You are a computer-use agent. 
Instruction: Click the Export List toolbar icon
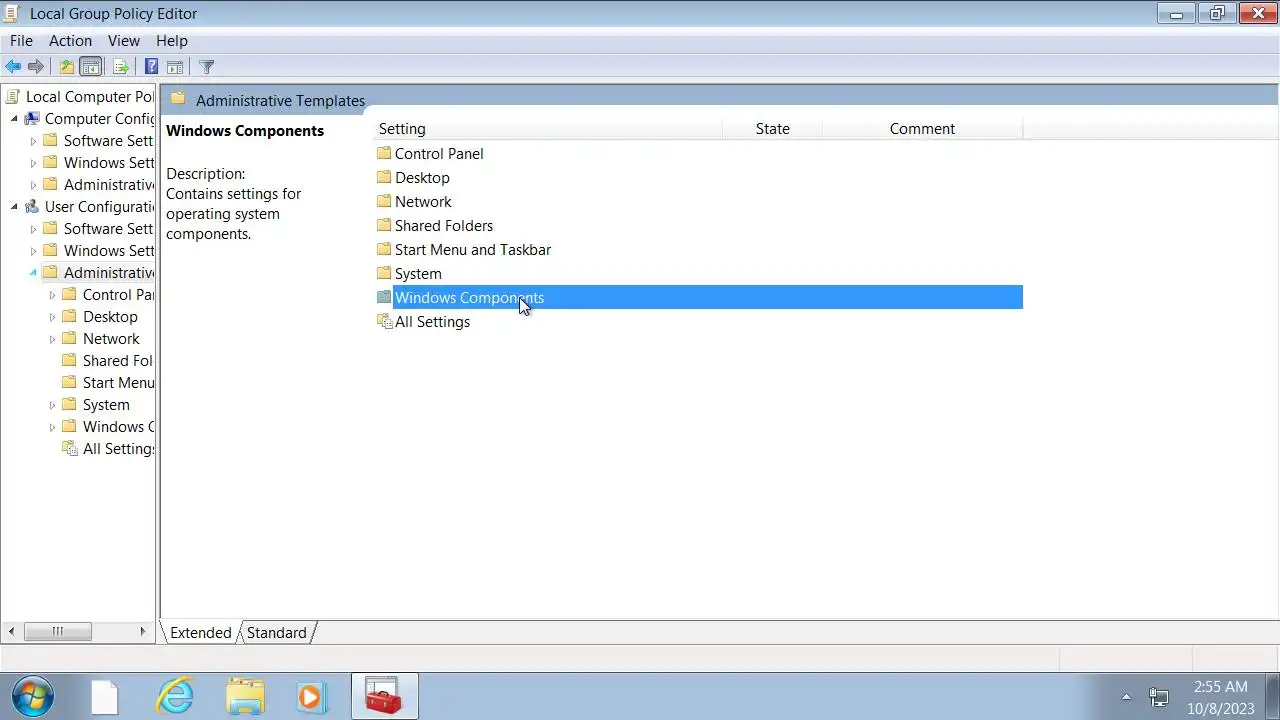pyautogui.click(x=121, y=67)
